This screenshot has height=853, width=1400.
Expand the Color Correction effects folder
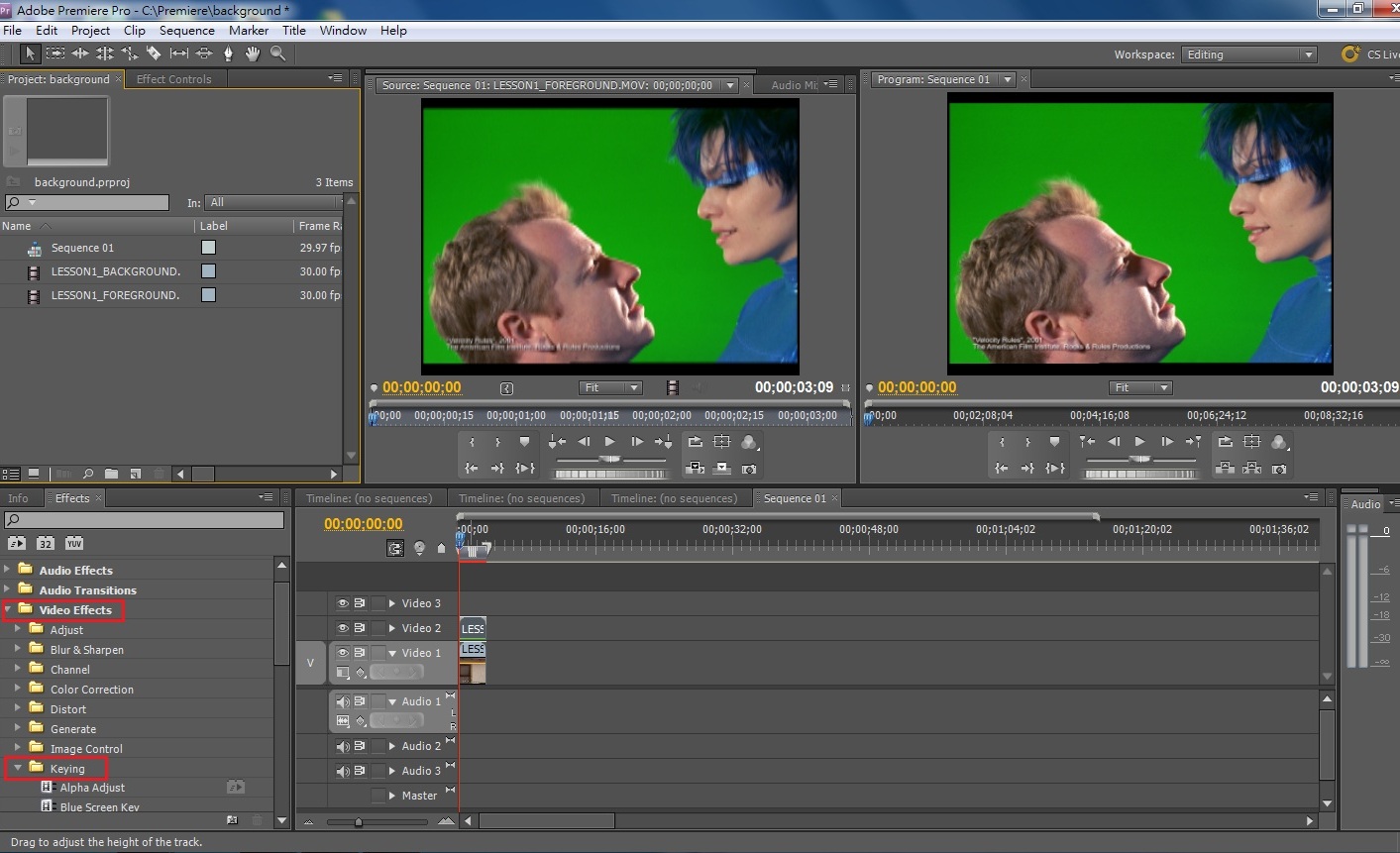pos(17,689)
